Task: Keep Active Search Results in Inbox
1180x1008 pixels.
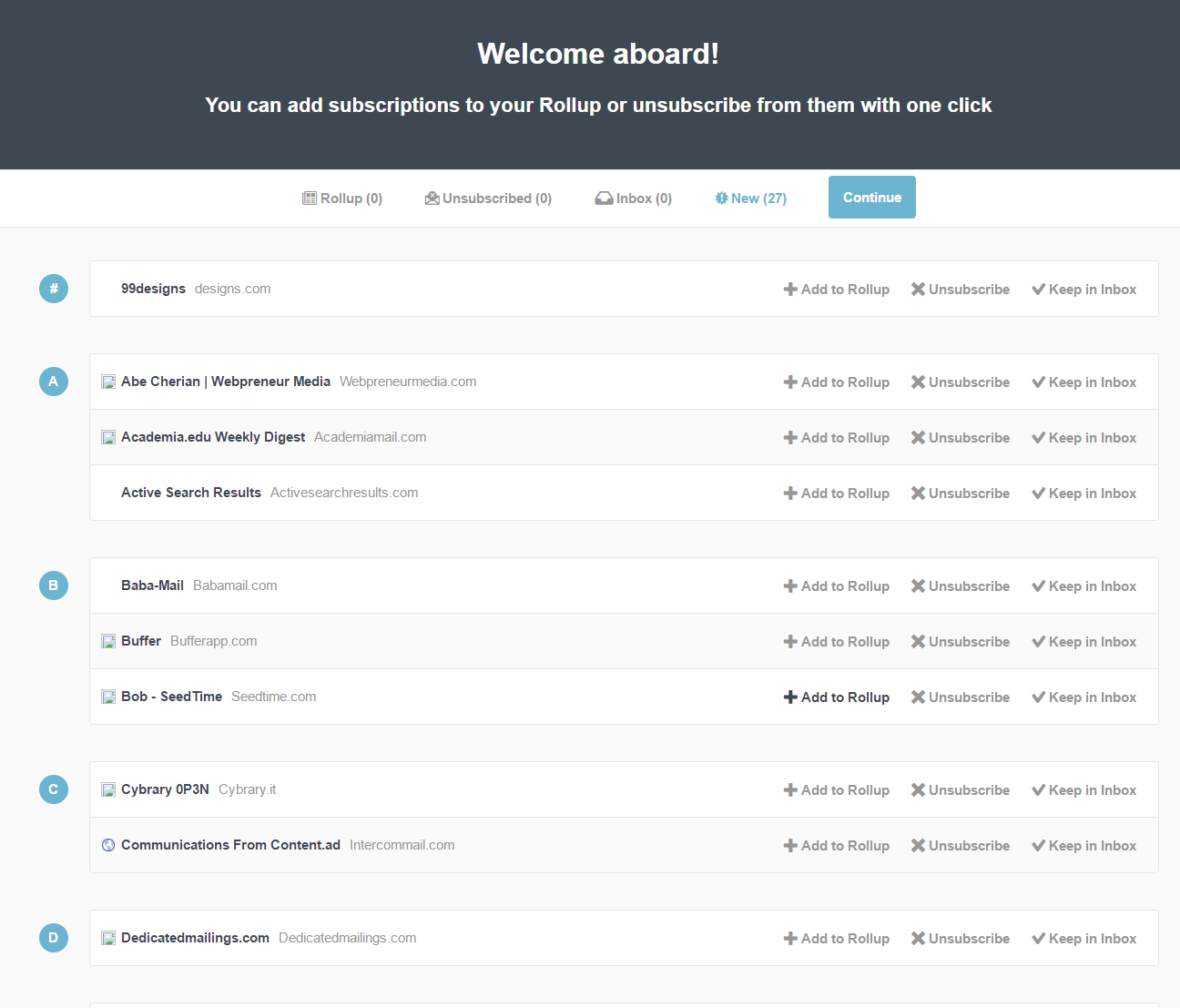Action: point(1083,494)
